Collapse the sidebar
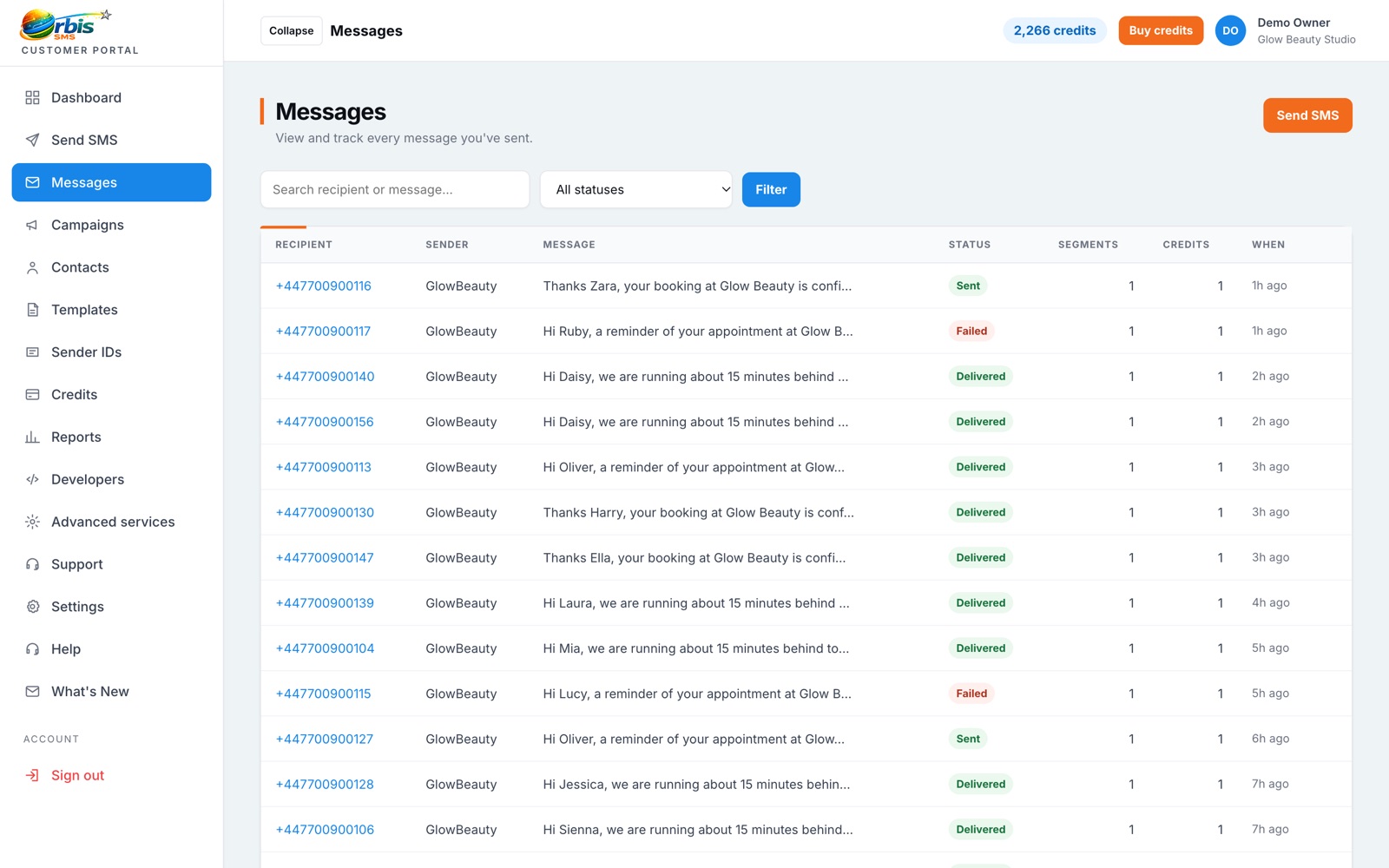Viewport: 1389px width, 868px height. point(292,30)
